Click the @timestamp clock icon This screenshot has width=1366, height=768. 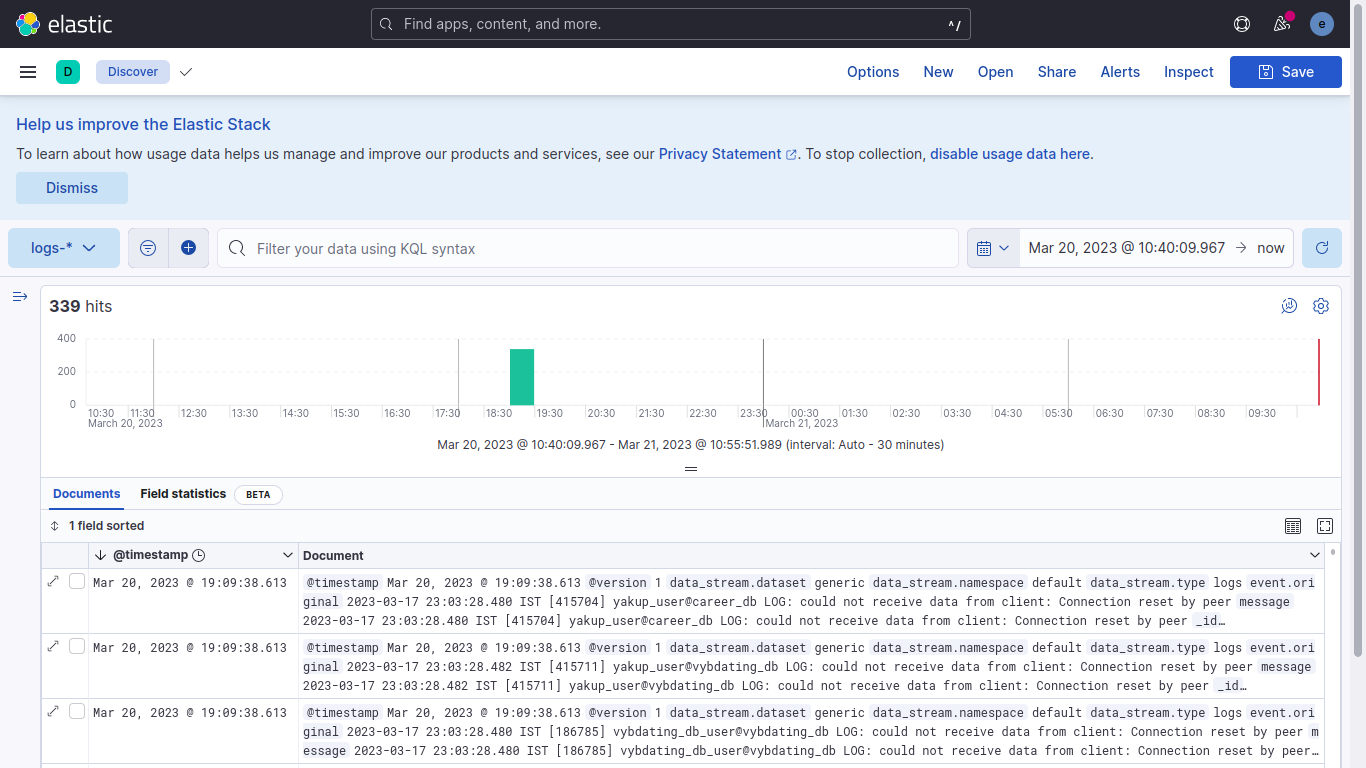coord(198,555)
